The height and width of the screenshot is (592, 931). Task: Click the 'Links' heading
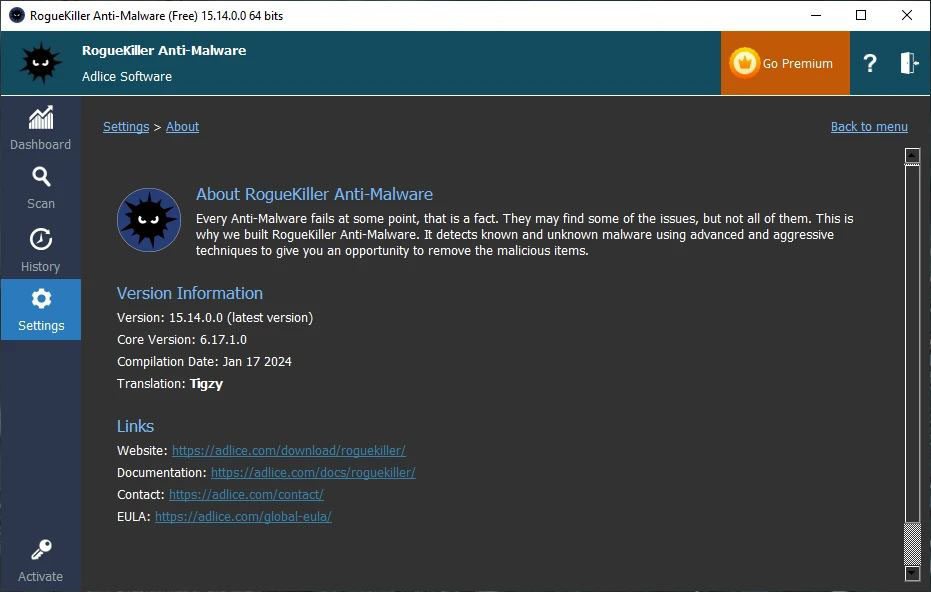(x=135, y=426)
